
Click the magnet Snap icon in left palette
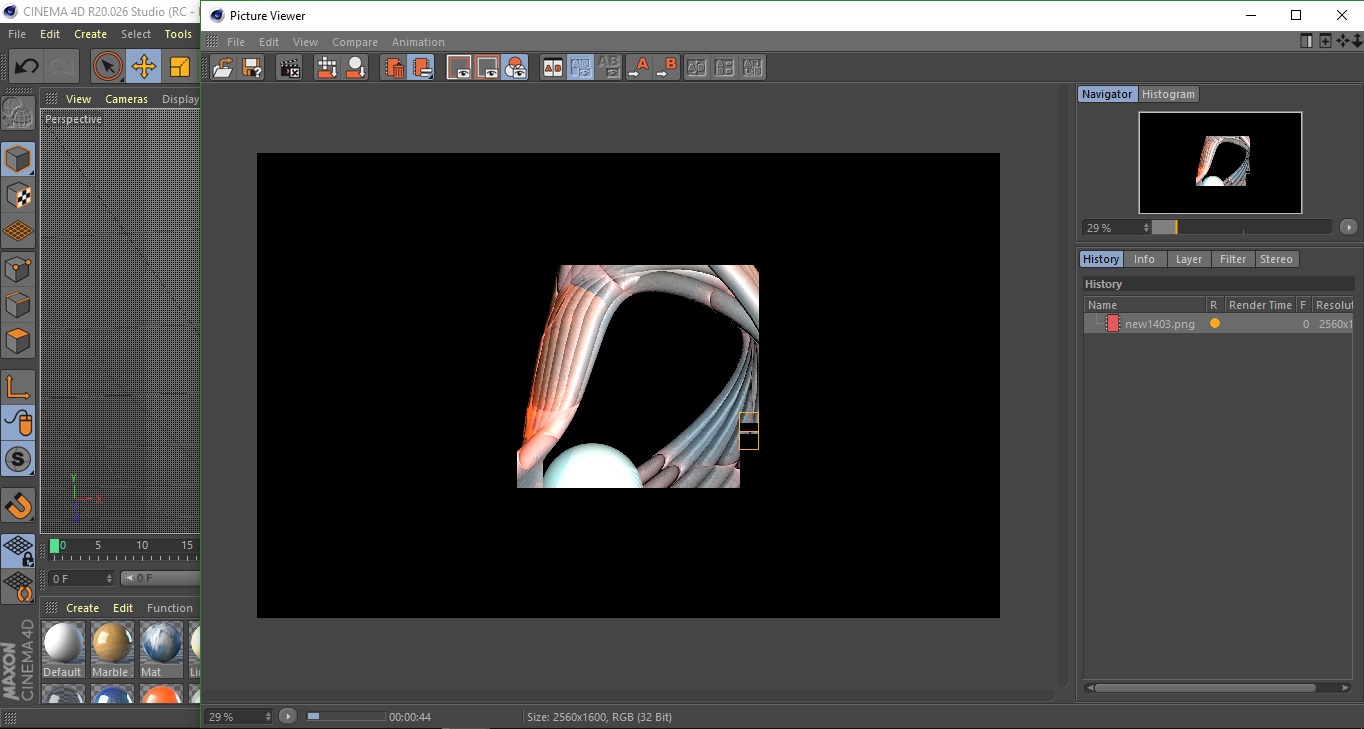(x=18, y=505)
